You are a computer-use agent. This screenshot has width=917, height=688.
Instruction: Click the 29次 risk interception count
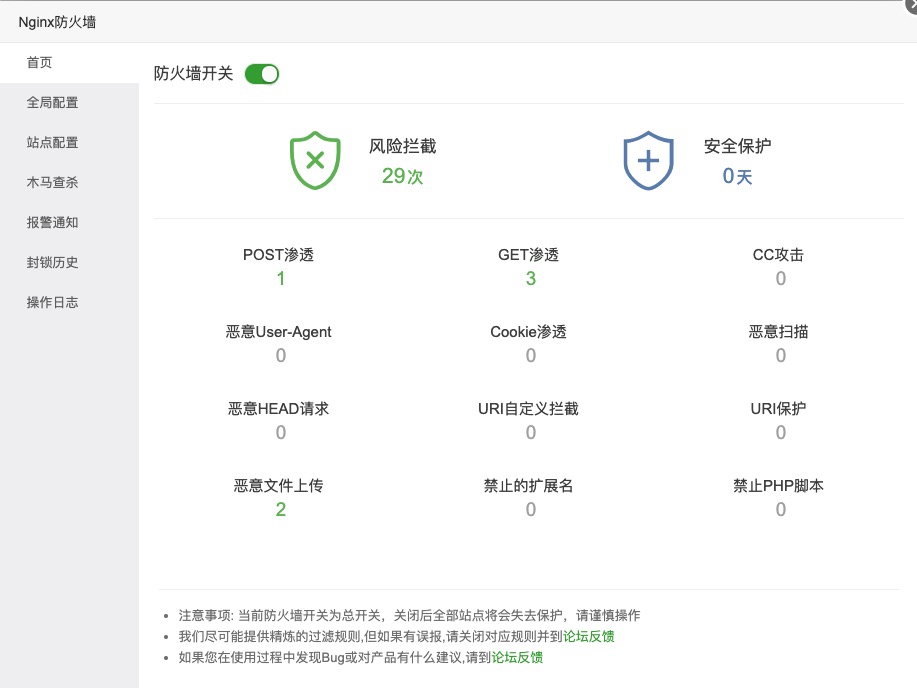(402, 176)
